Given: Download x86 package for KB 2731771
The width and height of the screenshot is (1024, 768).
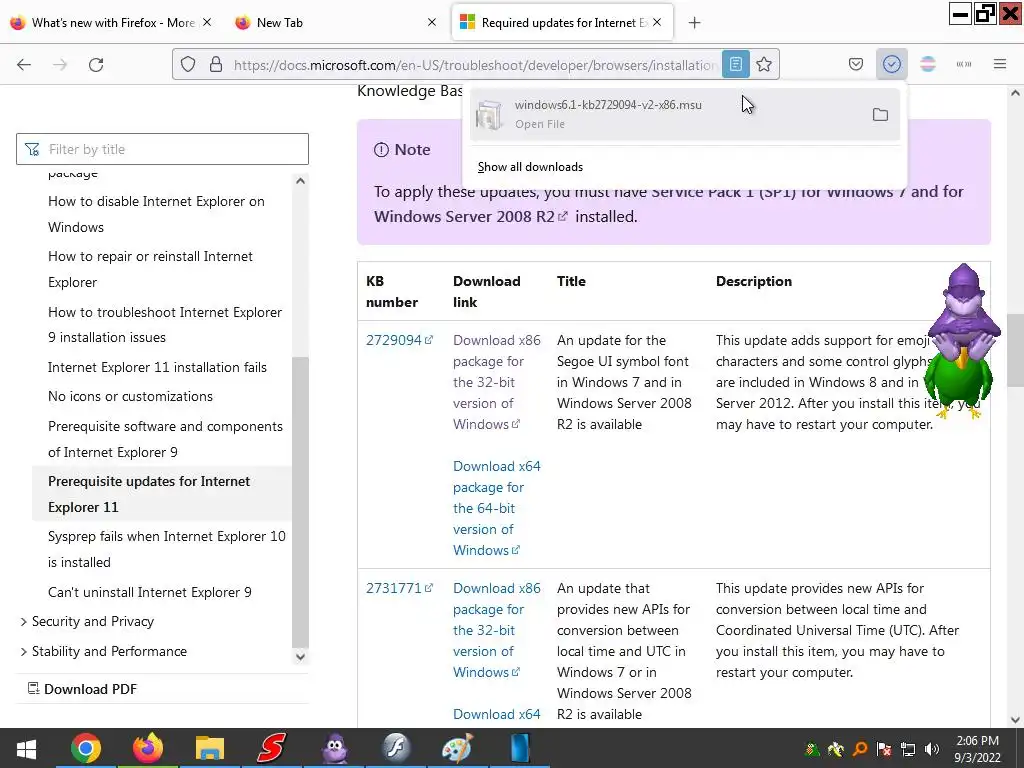Looking at the screenshot, I should click(x=496, y=630).
